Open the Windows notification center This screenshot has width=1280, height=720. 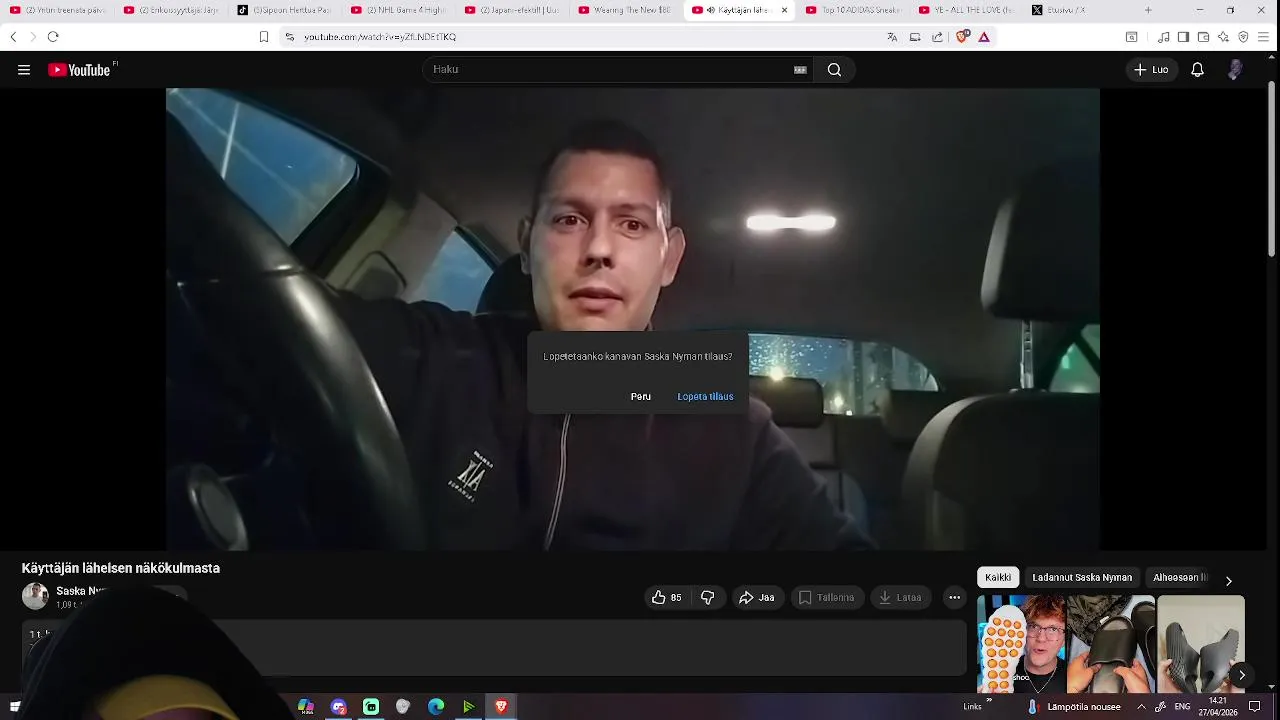[x=1255, y=707]
